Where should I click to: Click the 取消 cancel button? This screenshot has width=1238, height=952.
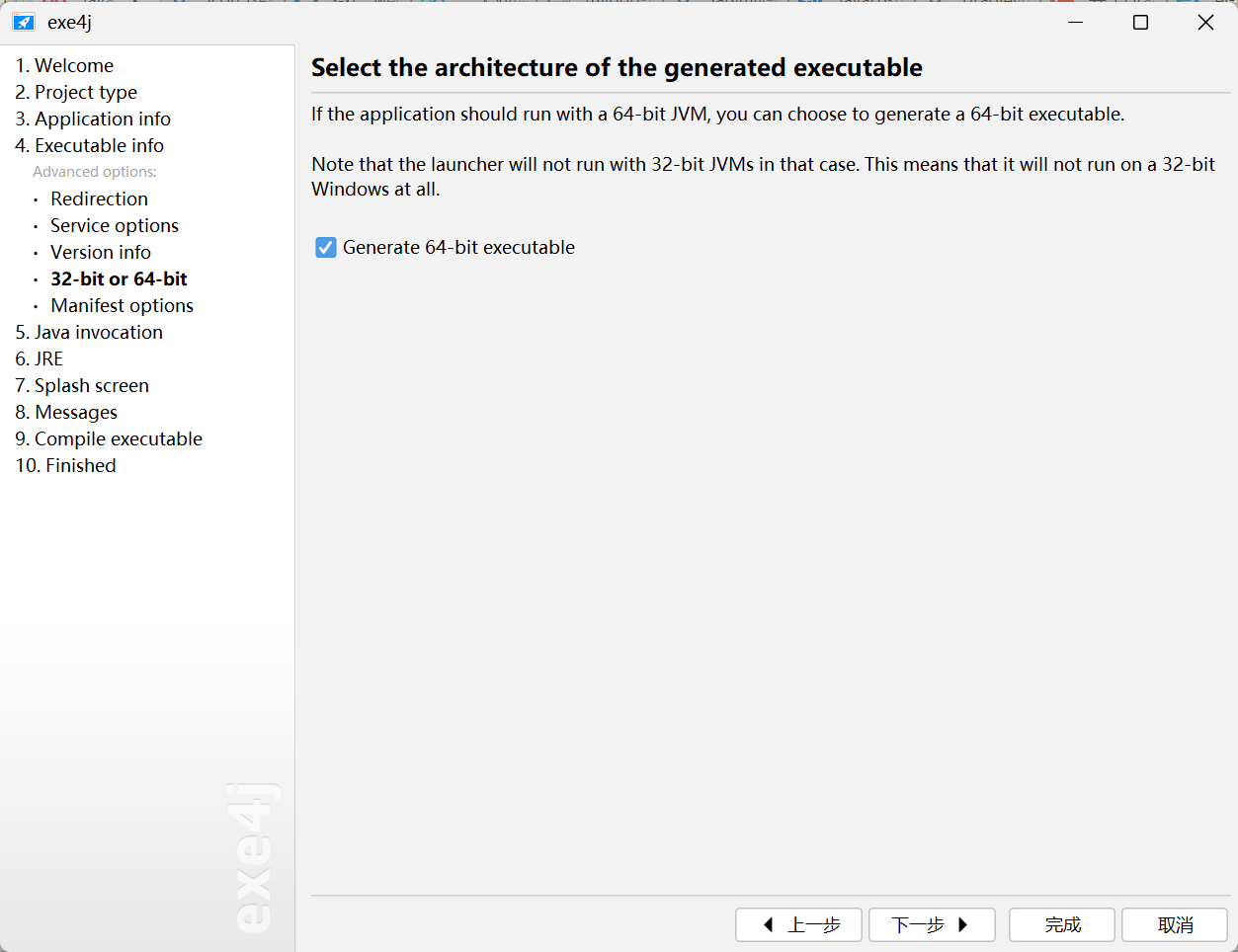click(1175, 925)
